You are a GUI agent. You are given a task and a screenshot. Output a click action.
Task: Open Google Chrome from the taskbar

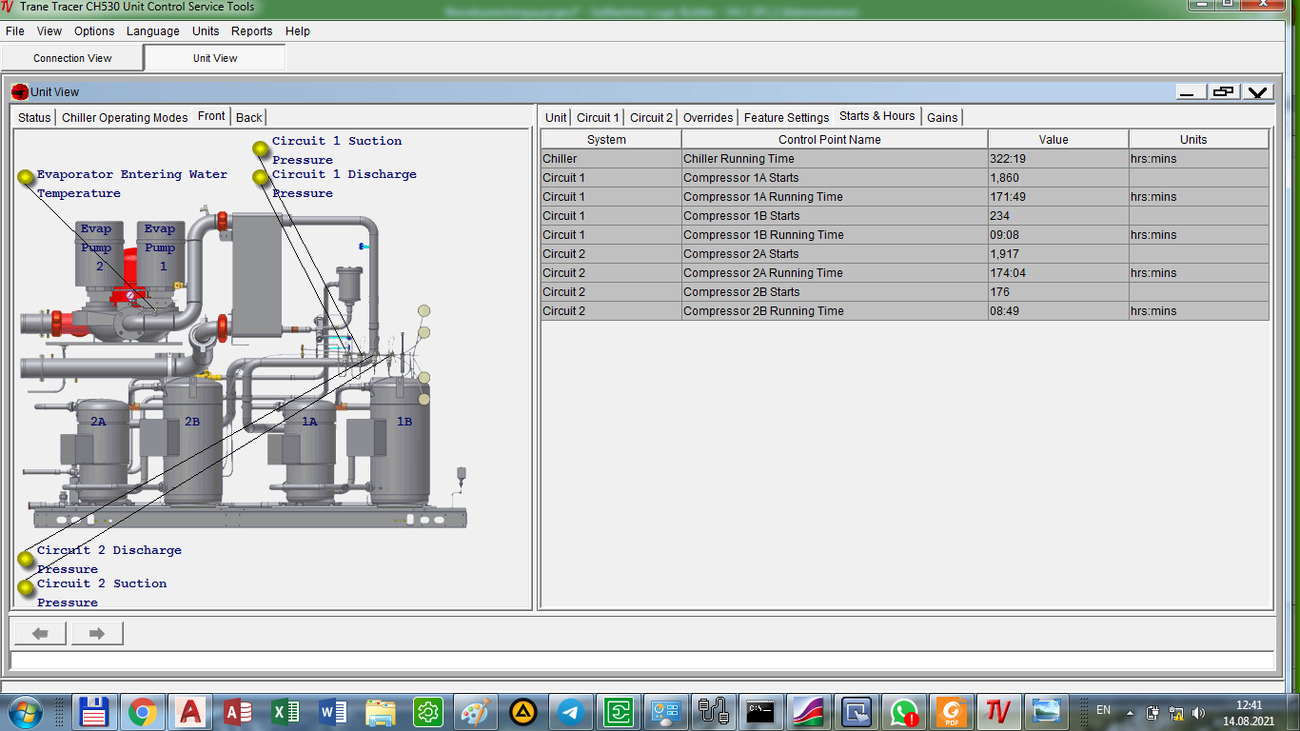(143, 712)
